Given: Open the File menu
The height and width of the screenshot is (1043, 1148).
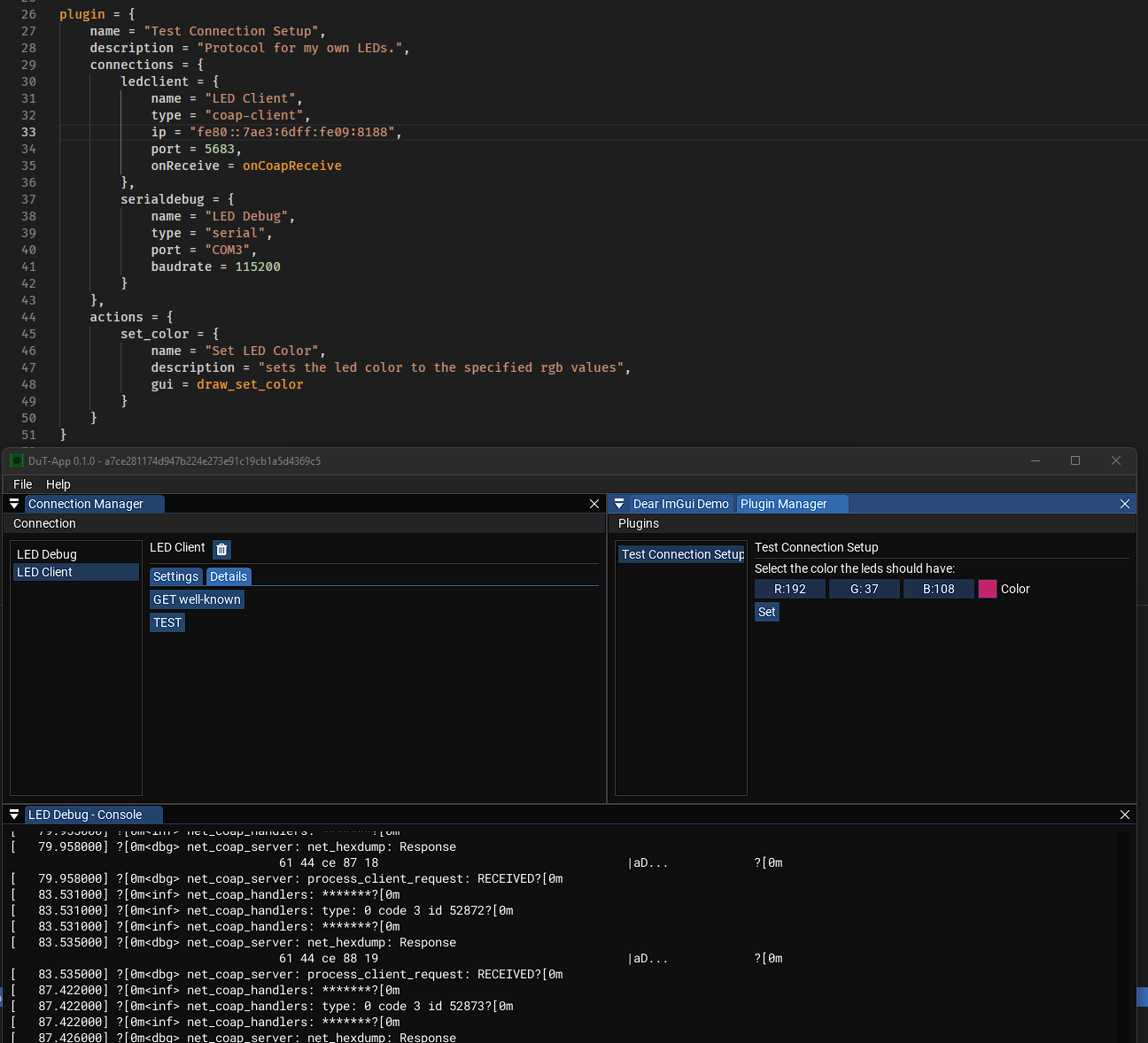Looking at the screenshot, I should tap(23, 484).
